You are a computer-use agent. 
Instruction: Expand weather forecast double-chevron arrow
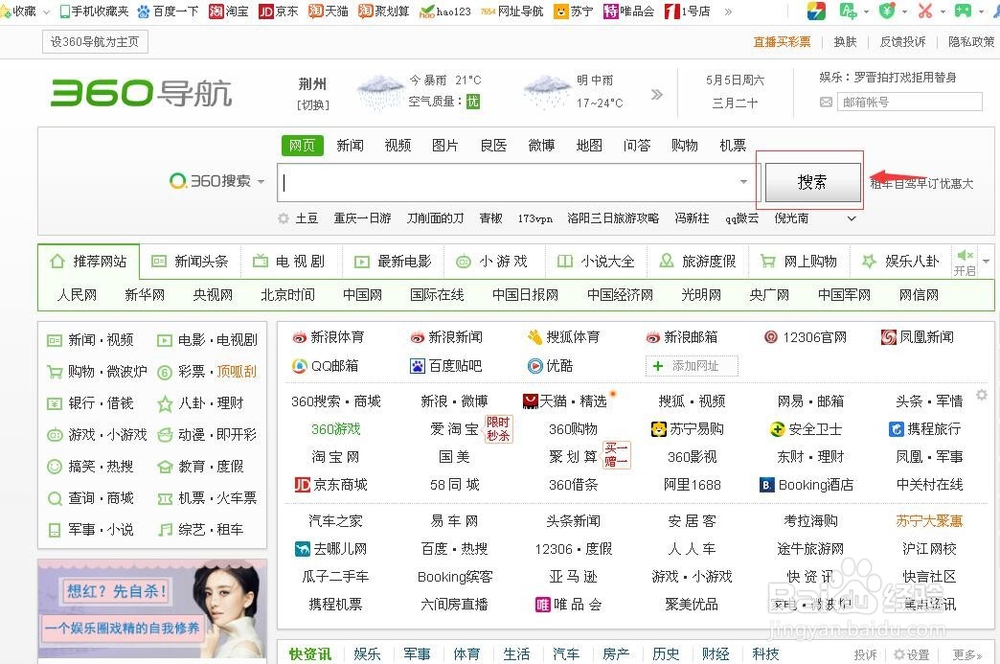(656, 94)
